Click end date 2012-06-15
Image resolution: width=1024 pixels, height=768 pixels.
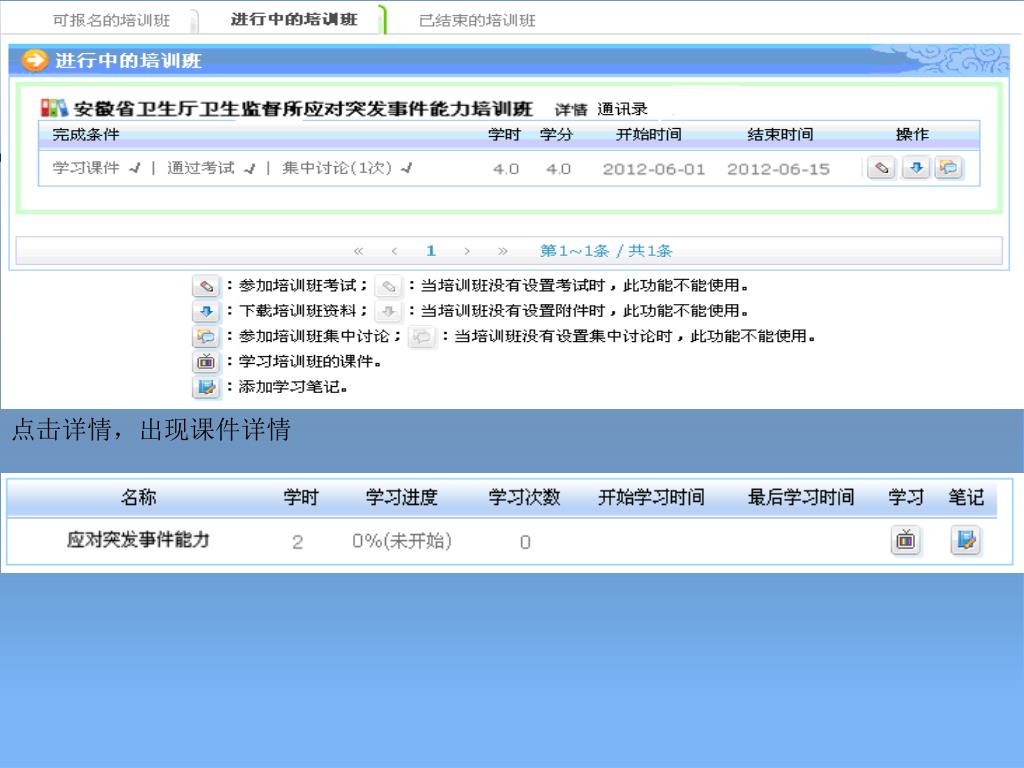(778, 169)
